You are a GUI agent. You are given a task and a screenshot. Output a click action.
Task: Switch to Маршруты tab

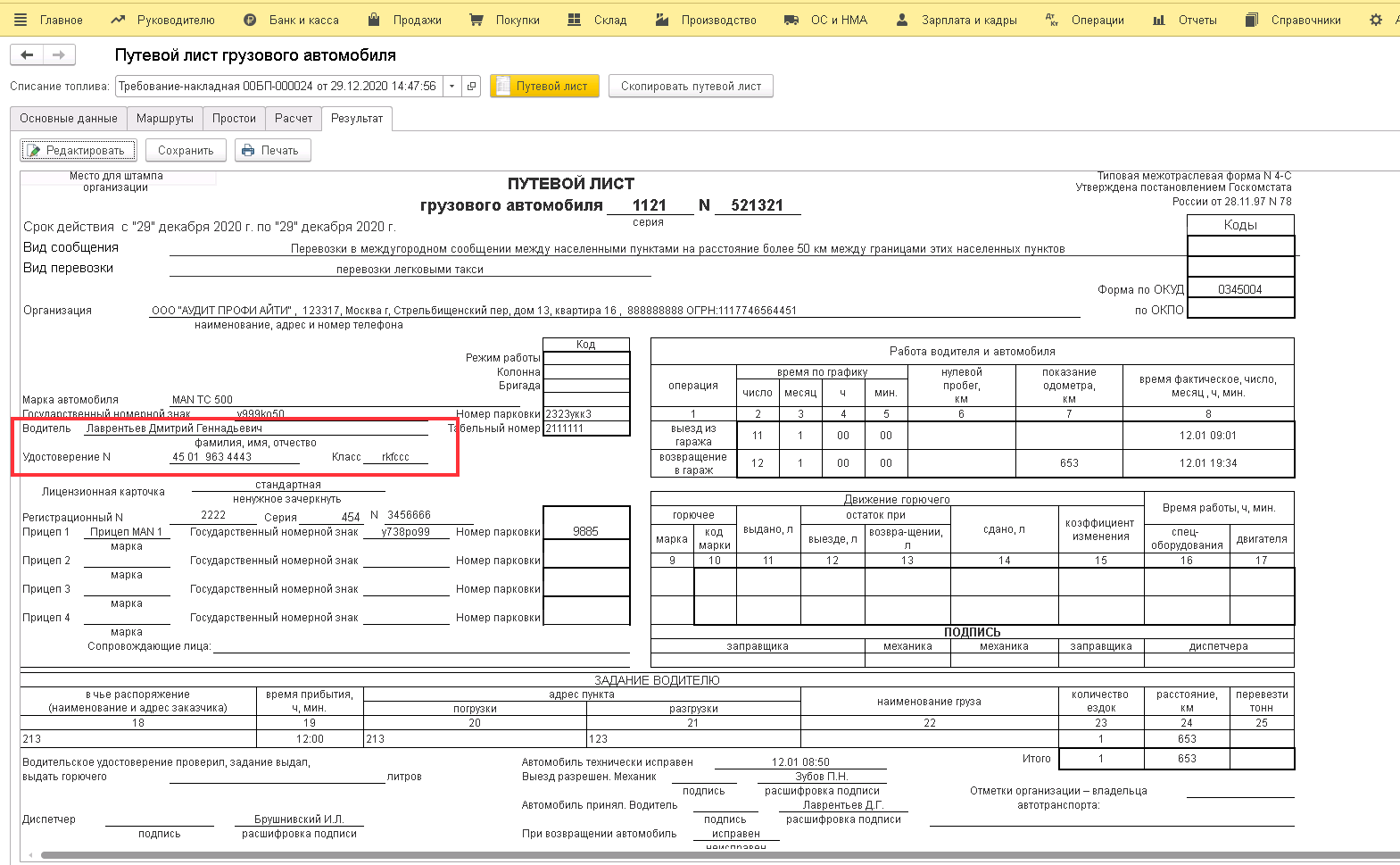click(x=165, y=119)
